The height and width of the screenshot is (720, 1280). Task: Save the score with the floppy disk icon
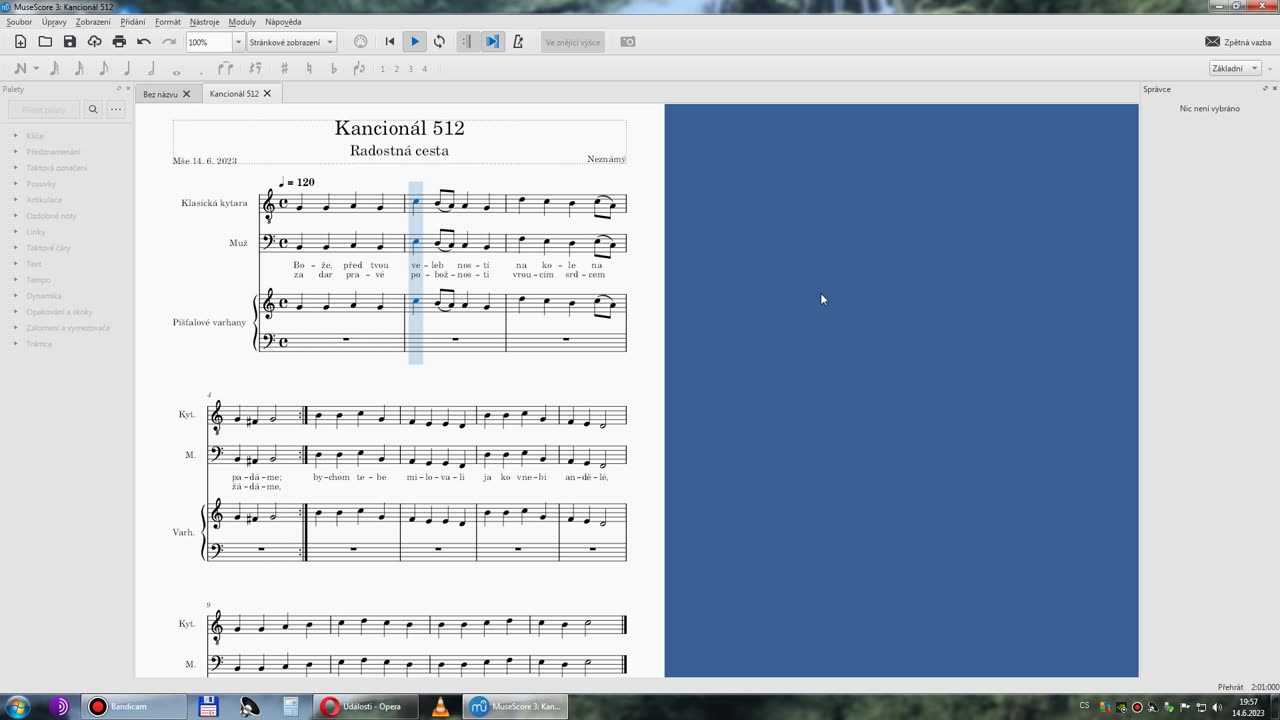point(70,42)
